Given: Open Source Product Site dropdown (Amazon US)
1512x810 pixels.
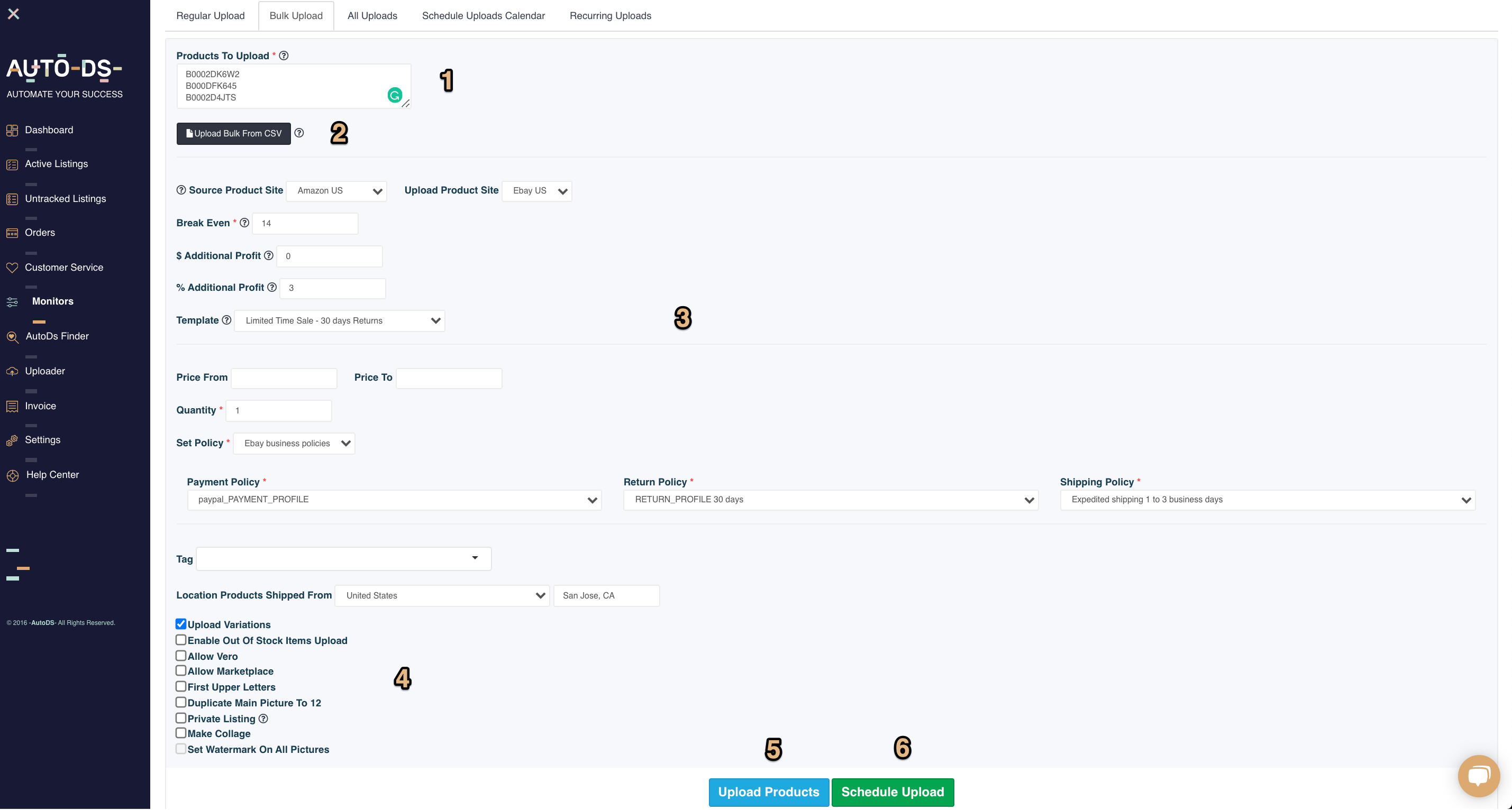Looking at the screenshot, I should (336, 191).
